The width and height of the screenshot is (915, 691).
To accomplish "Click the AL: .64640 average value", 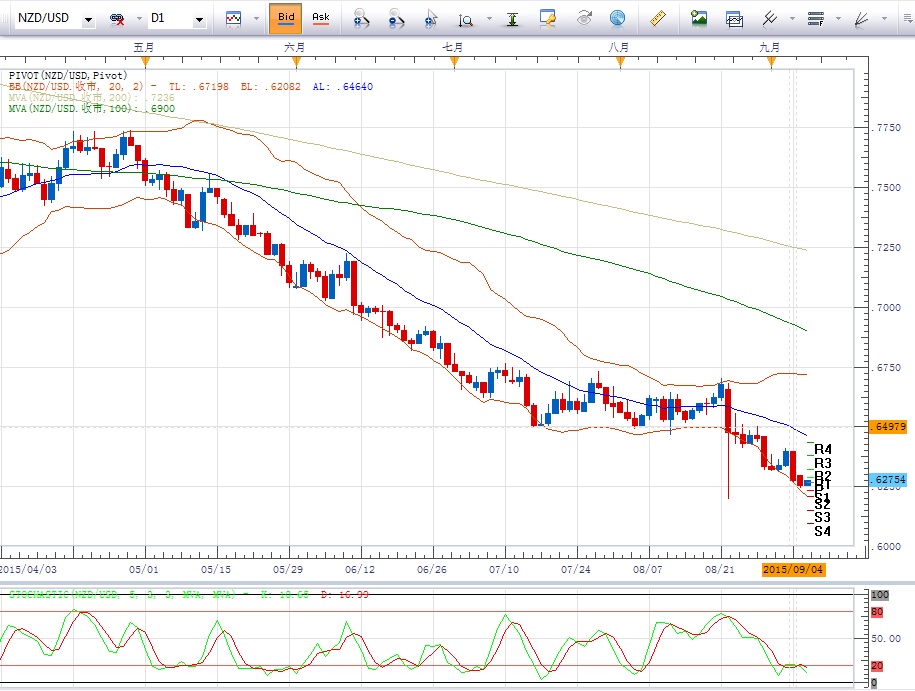I will (343, 86).
